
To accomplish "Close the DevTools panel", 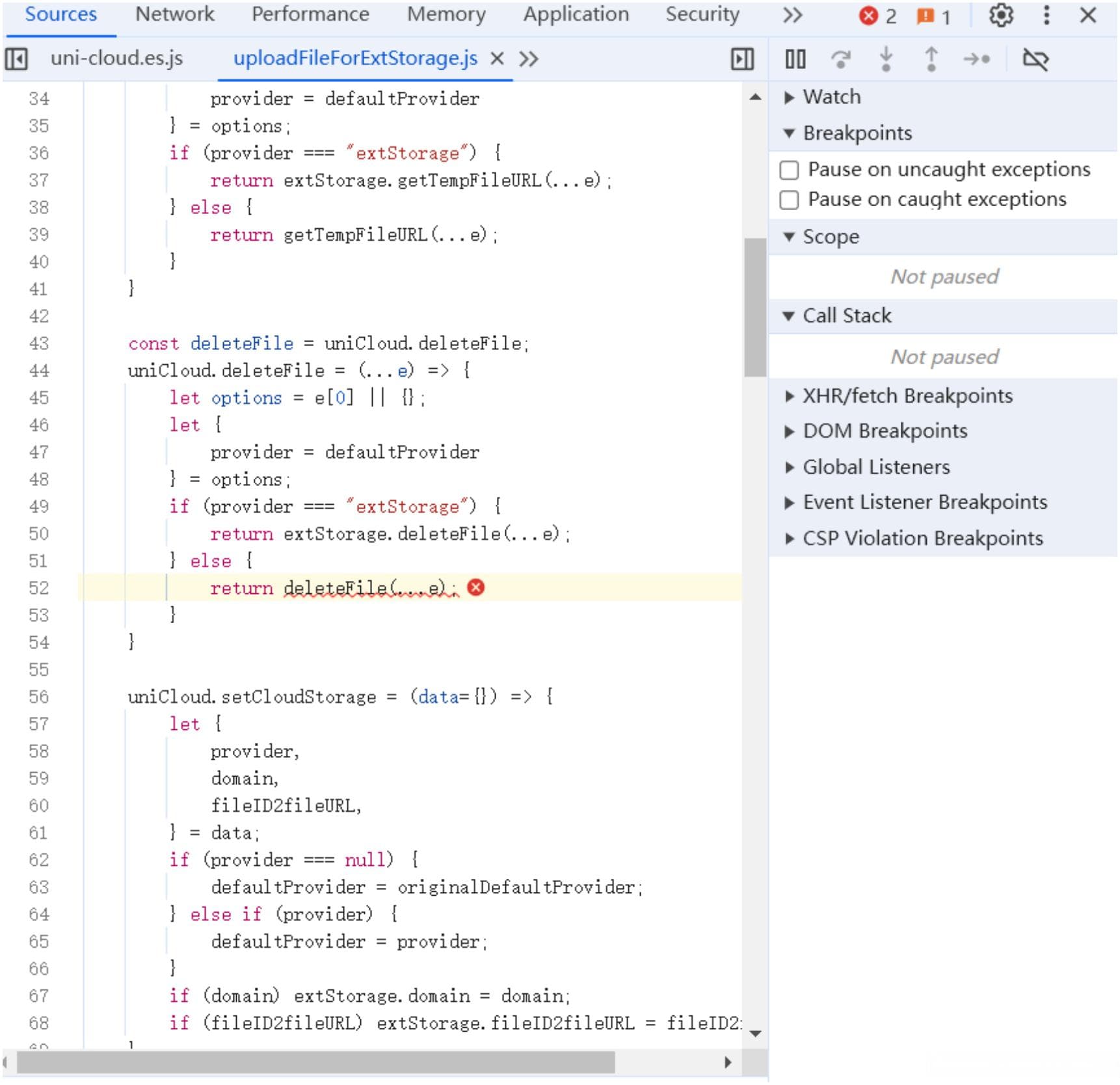I will coord(1087,15).
